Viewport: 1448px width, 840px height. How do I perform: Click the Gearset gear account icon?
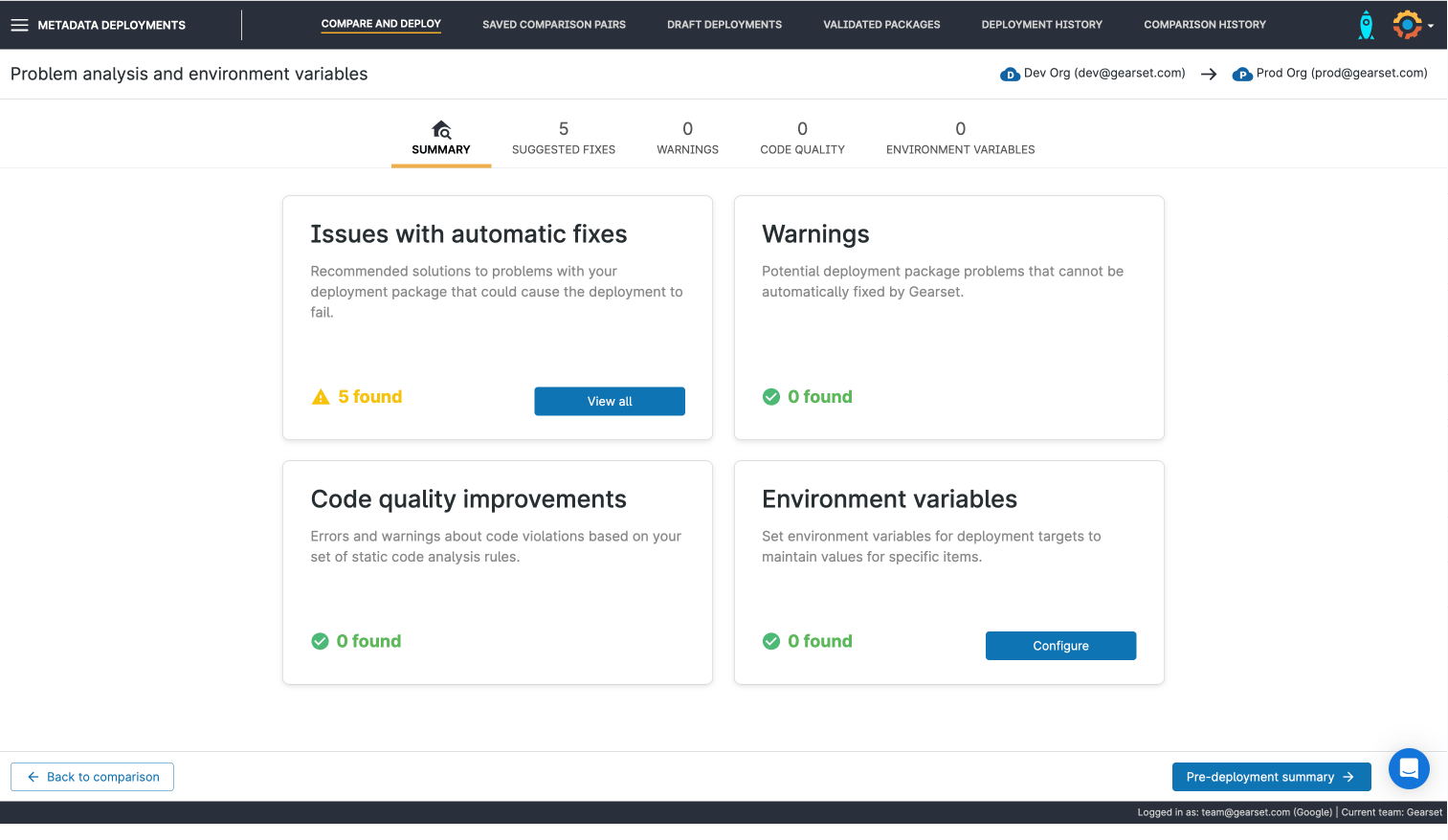pyautogui.click(x=1406, y=25)
